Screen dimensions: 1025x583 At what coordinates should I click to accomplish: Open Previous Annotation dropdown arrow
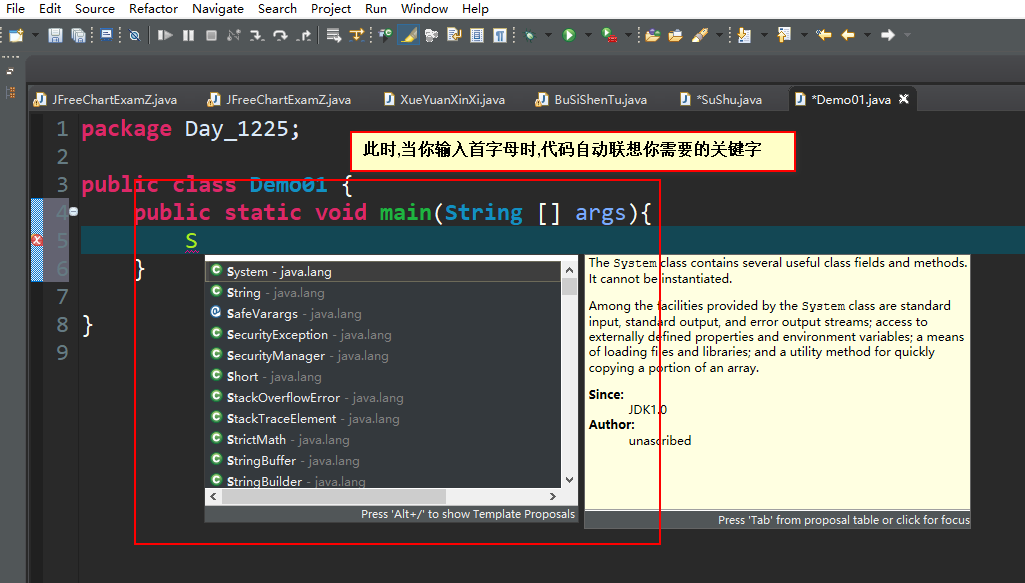click(x=804, y=35)
